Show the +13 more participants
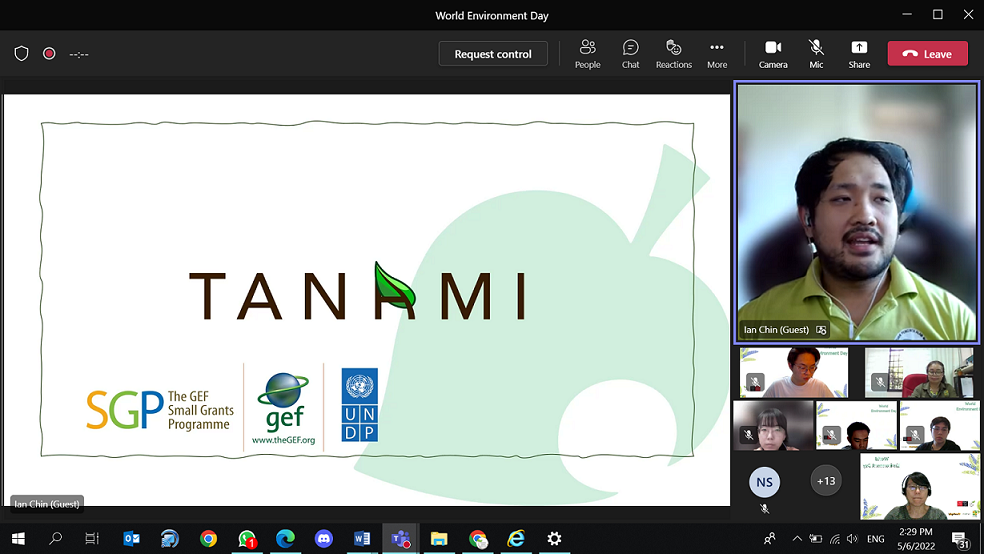The width and height of the screenshot is (984, 554). (826, 481)
